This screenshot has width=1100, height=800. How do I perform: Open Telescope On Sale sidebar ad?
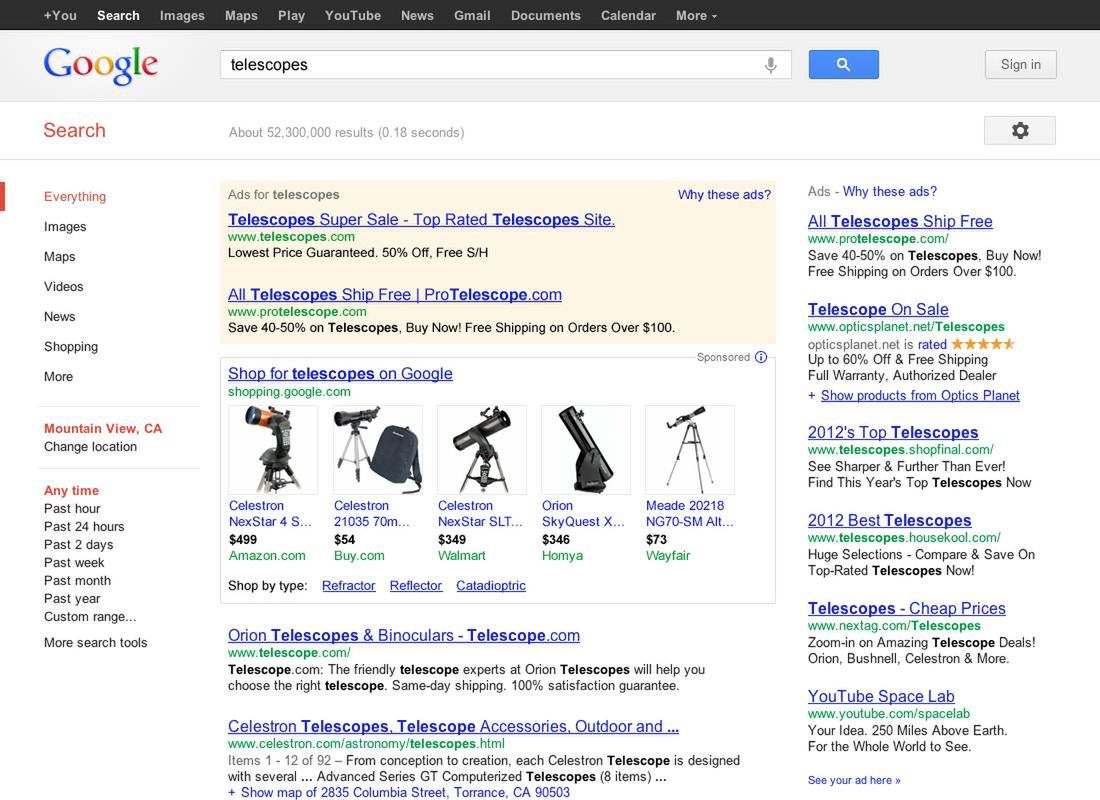coord(878,309)
